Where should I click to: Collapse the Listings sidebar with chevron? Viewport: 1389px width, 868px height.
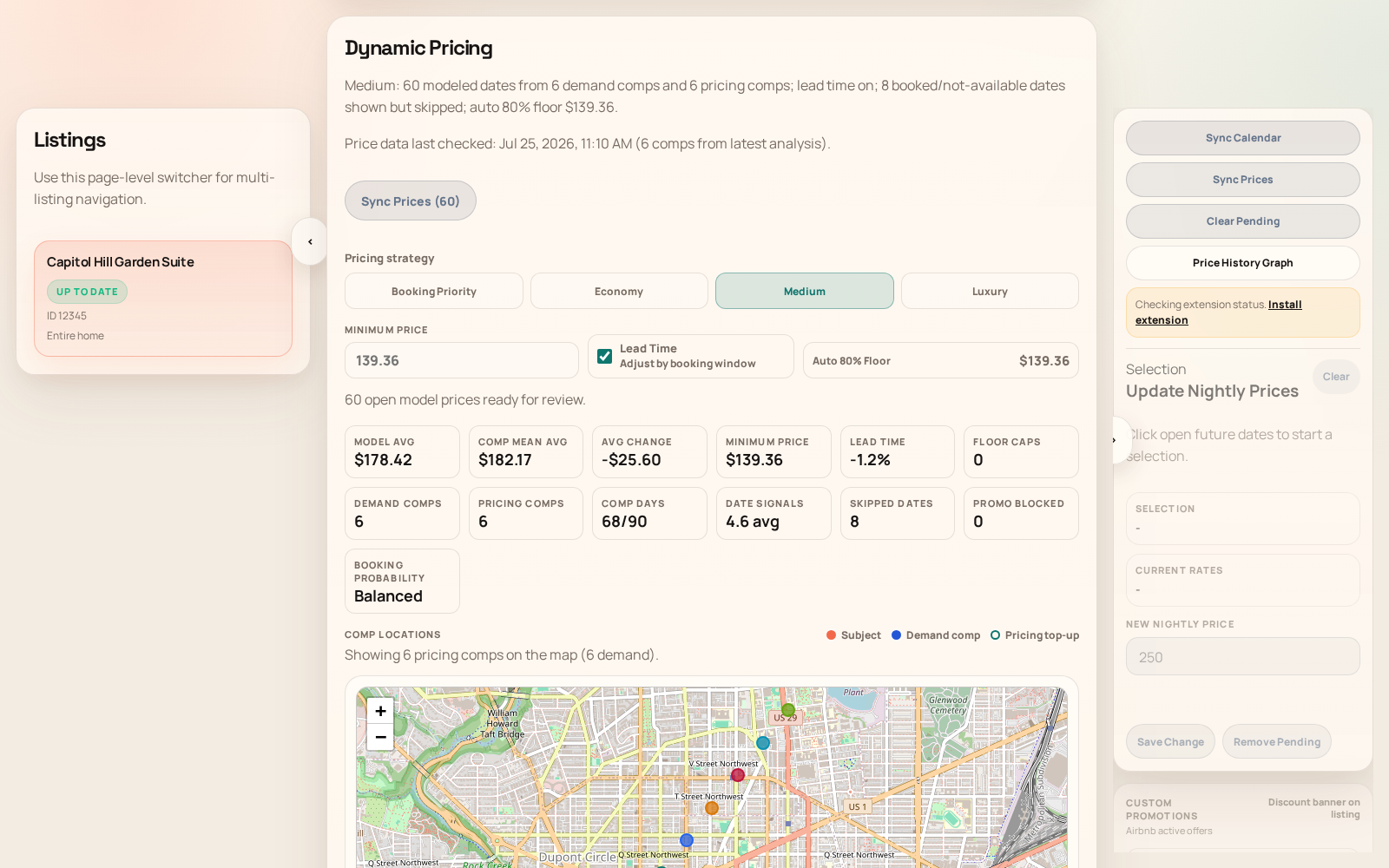tap(310, 242)
